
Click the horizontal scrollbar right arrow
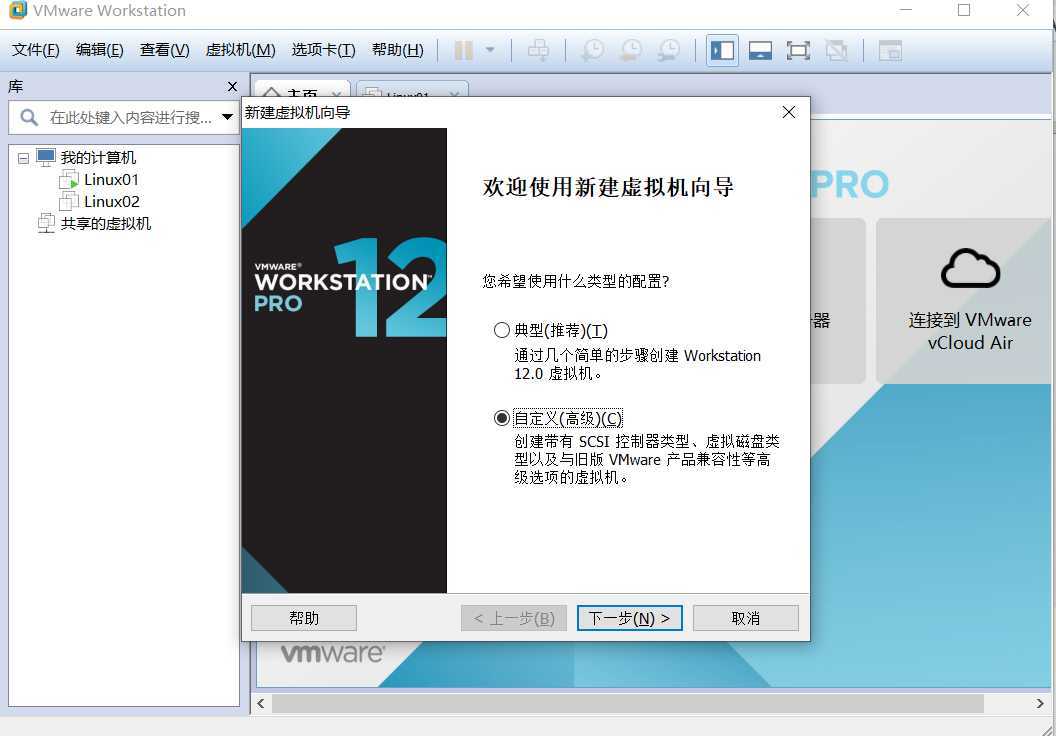[1039, 704]
